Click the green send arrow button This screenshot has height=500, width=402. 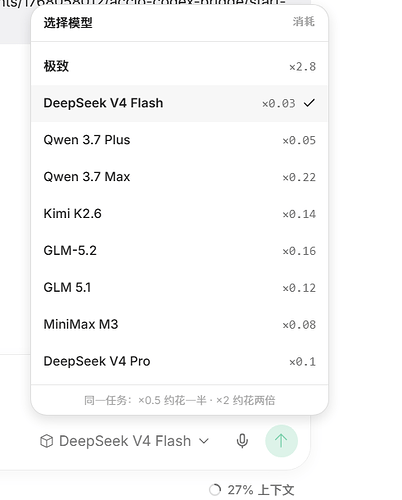pos(281,441)
